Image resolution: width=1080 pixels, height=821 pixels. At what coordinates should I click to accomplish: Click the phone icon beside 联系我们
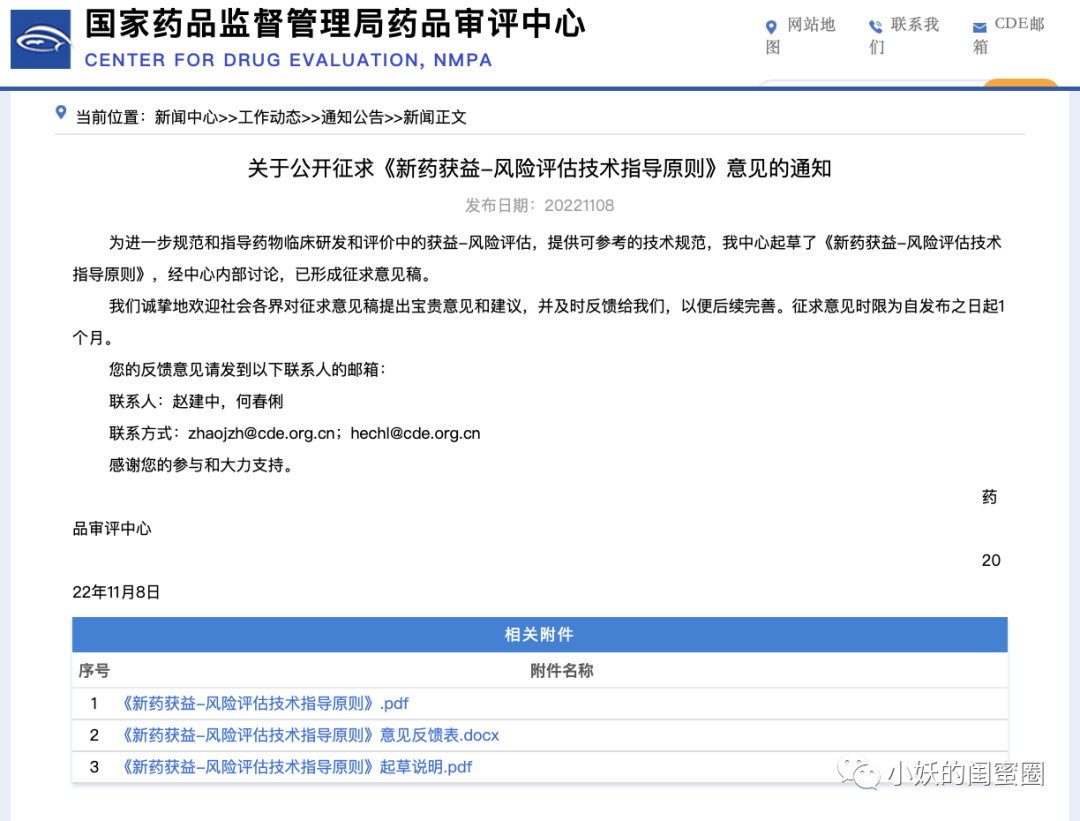click(876, 27)
